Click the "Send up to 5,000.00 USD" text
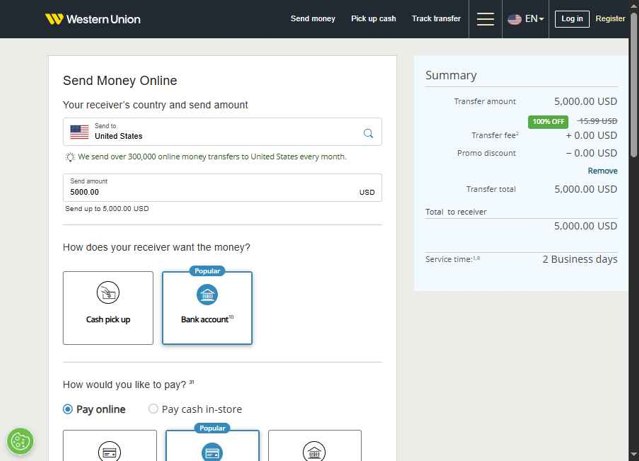639x461 pixels. click(107, 209)
